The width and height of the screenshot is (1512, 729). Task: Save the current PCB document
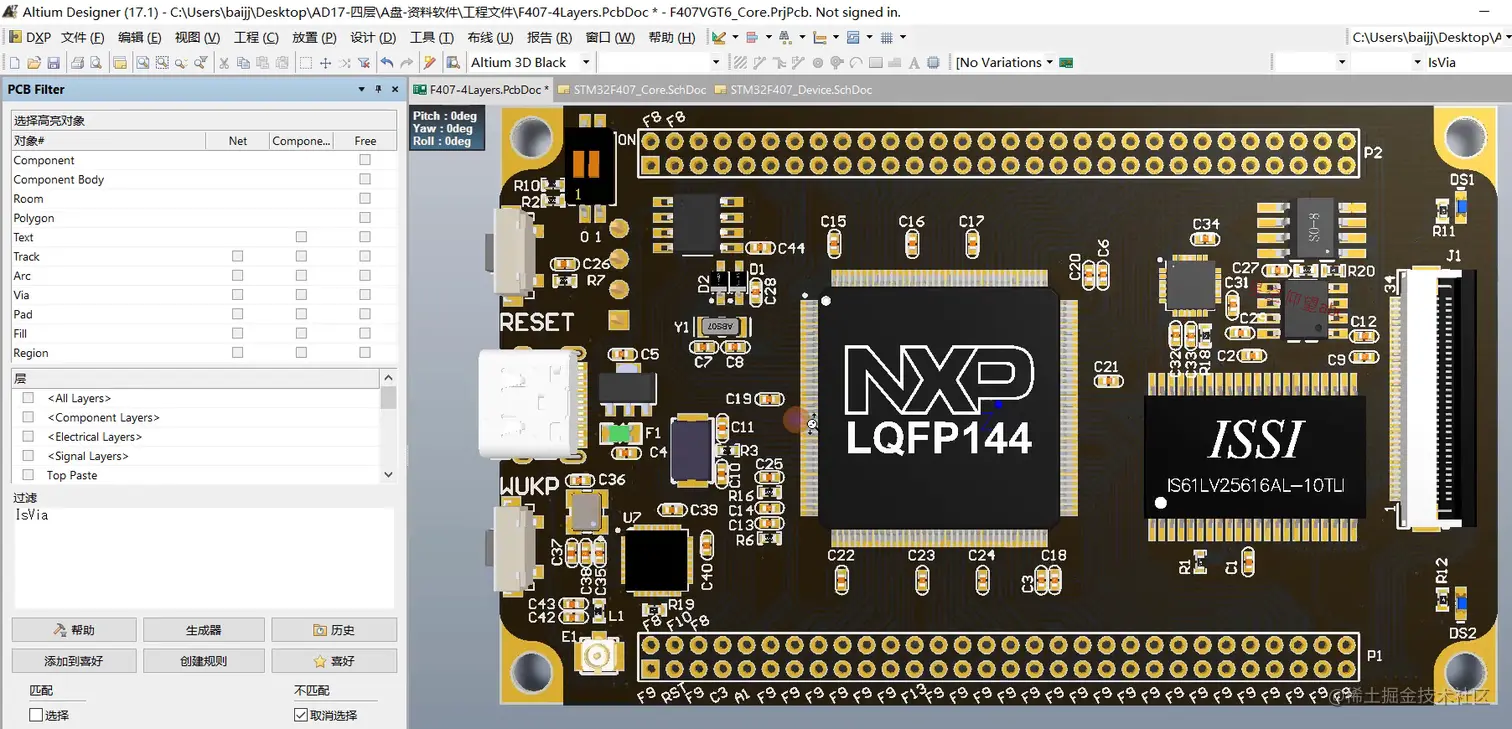click(x=54, y=62)
